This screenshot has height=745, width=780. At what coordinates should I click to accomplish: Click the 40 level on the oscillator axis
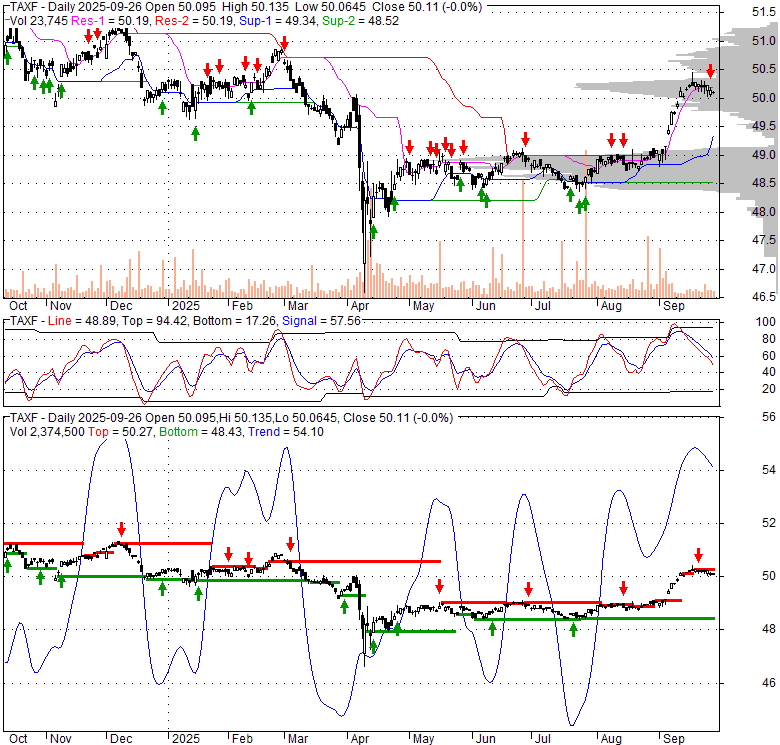coord(769,372)
